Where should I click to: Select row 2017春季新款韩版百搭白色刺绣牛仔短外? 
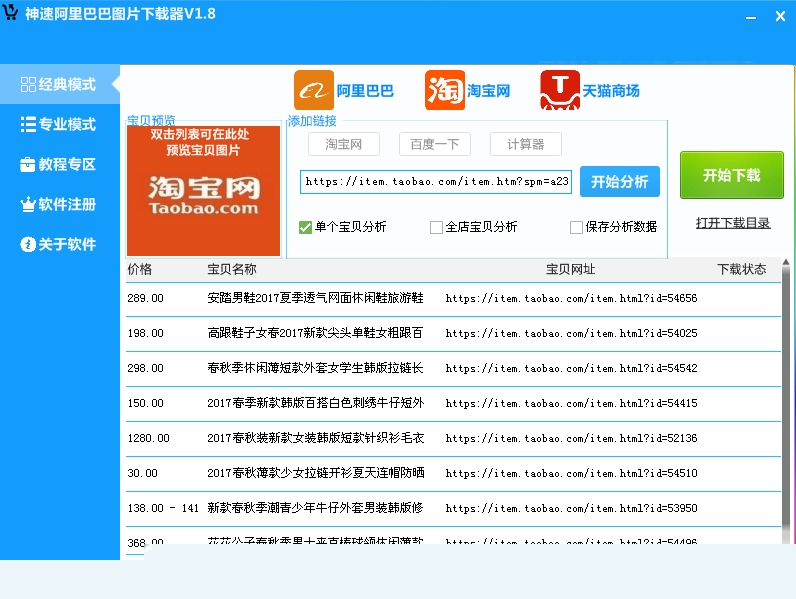[x=453, y=404]
